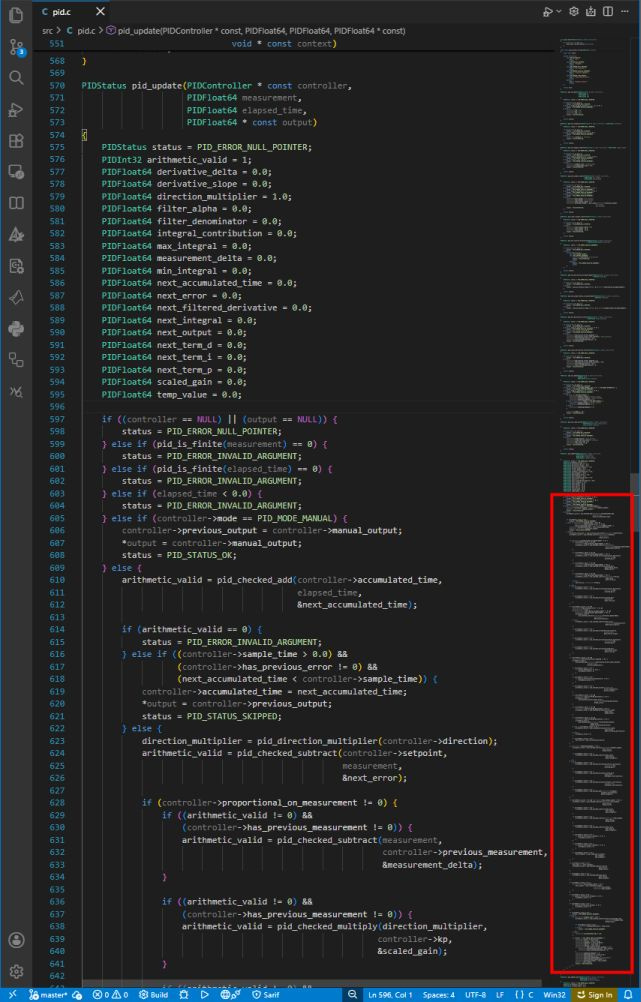Click line number 597 in gutter
Image resolution: width=641 pixels, height=1002 pixels.
click(57, 419)
